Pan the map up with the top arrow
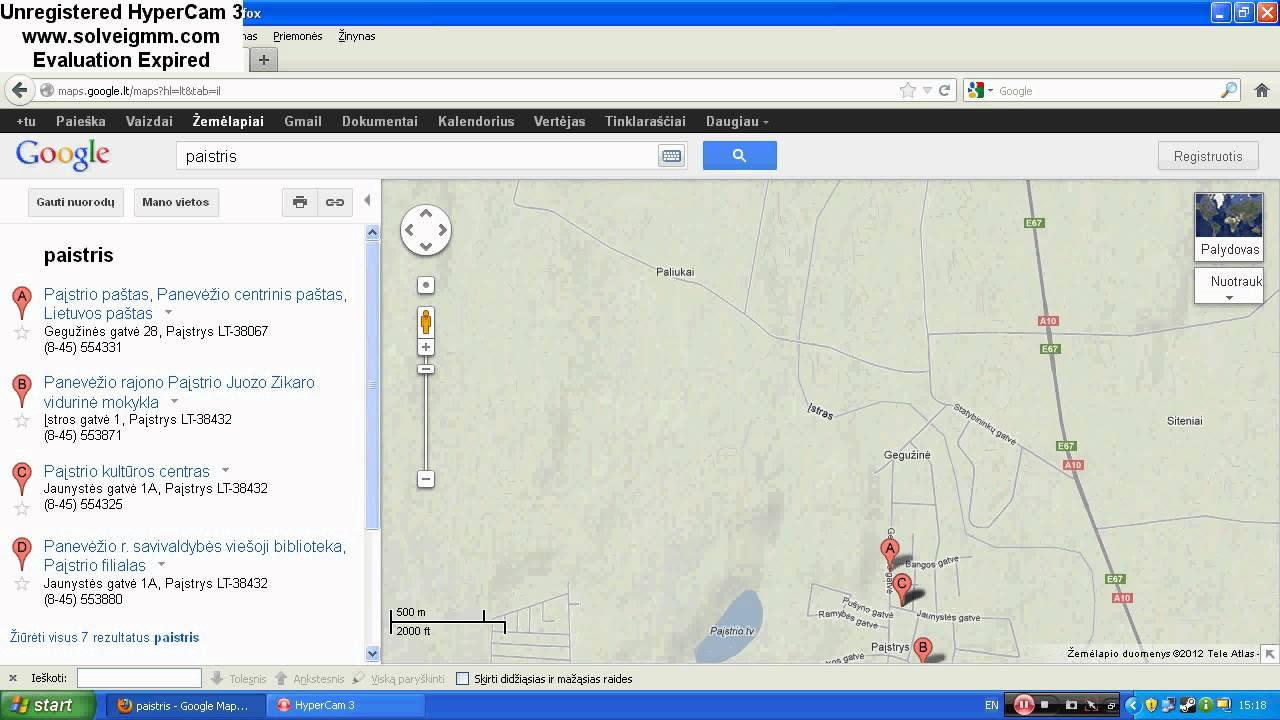The image size is (1280, 720). click(426, 213)
